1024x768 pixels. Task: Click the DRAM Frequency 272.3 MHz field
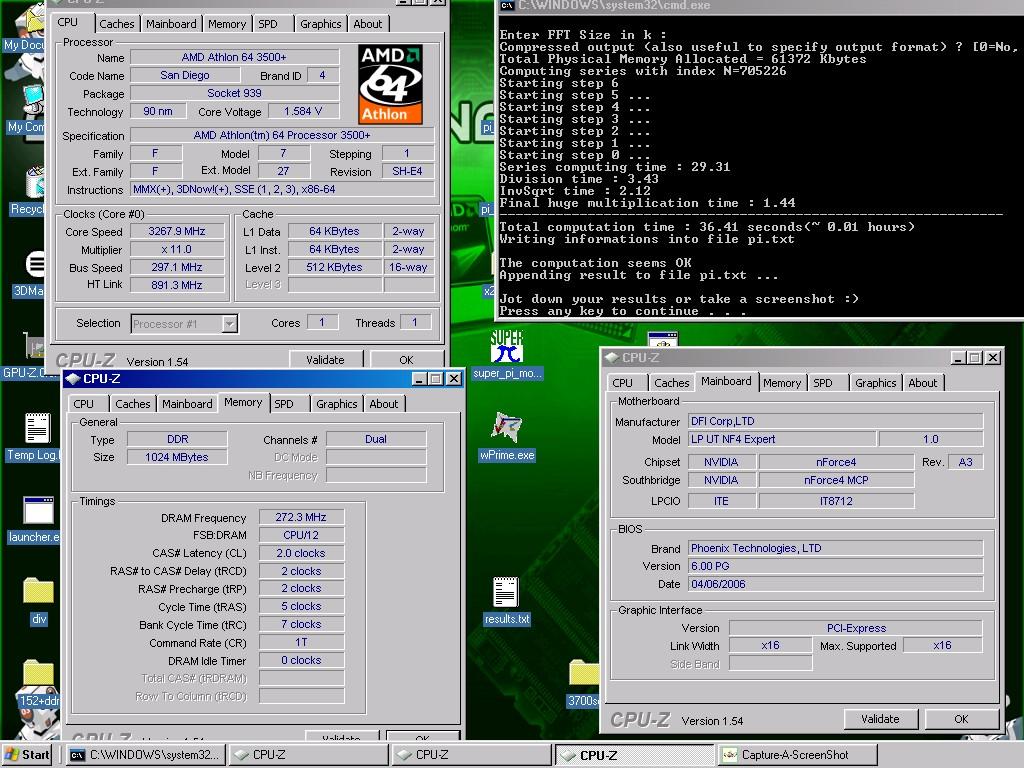[x=301, y=517]
